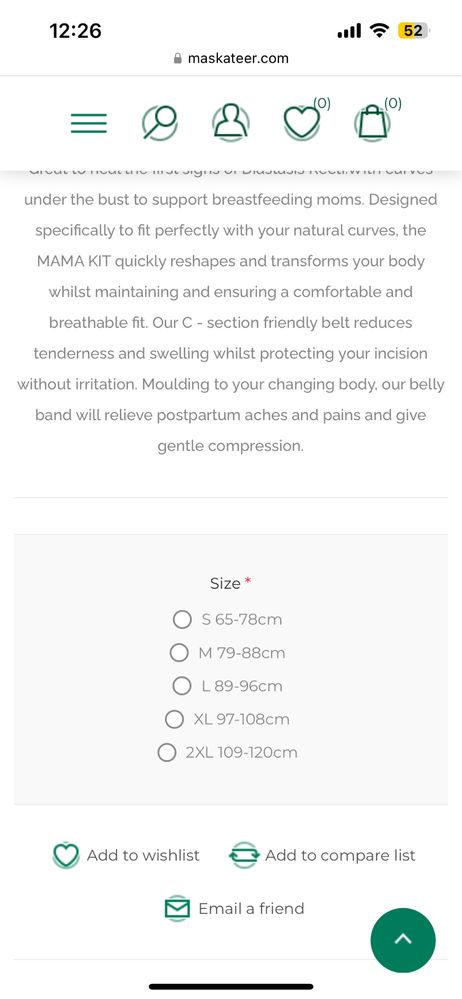View wishlist via header heart icon
The width and height of the screenshot is (462, 999).
click(301, 122)
